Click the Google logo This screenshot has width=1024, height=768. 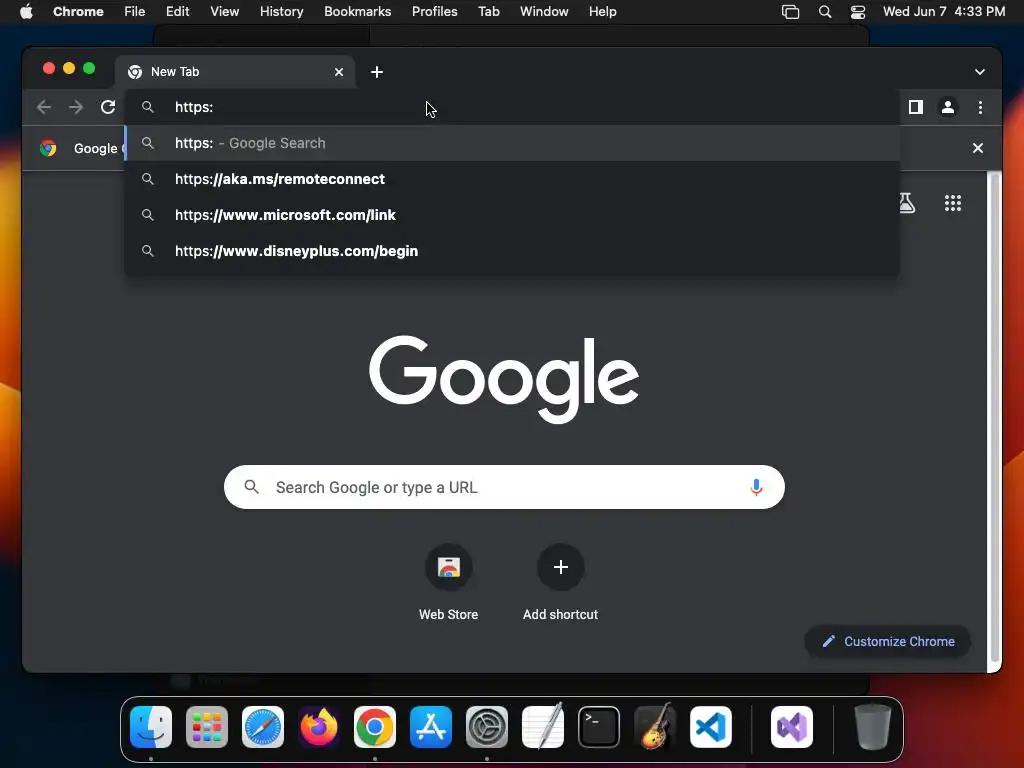504,379
